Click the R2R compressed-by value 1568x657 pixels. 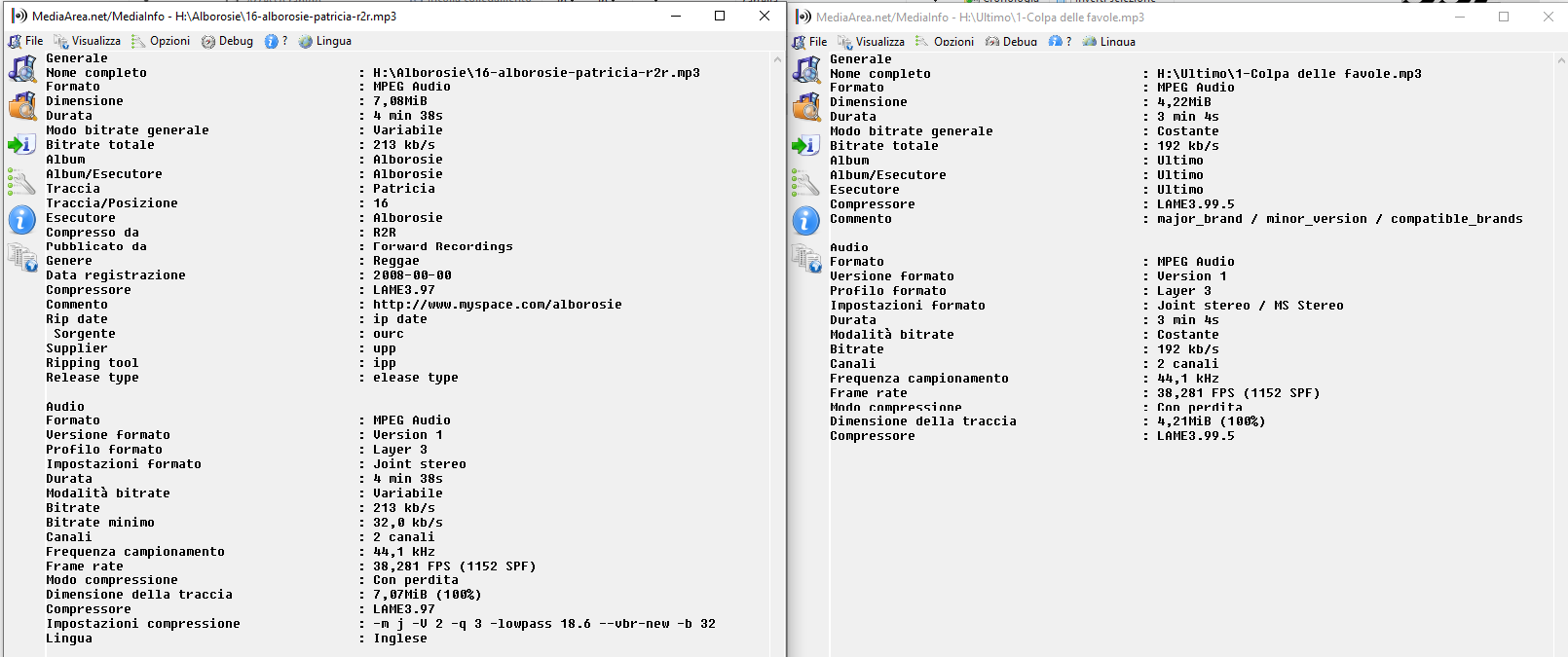tap(385, 233)
